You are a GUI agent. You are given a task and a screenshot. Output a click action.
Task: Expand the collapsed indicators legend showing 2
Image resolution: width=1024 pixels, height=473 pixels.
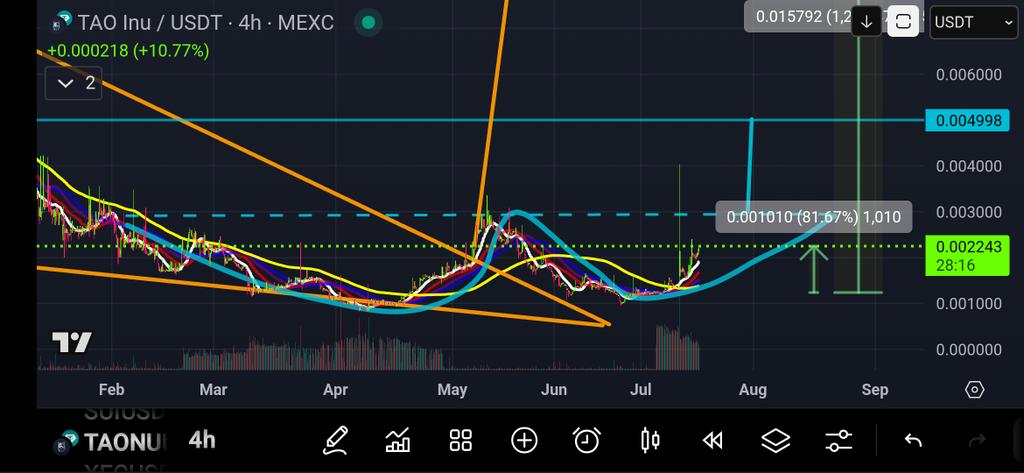[73, 84]
